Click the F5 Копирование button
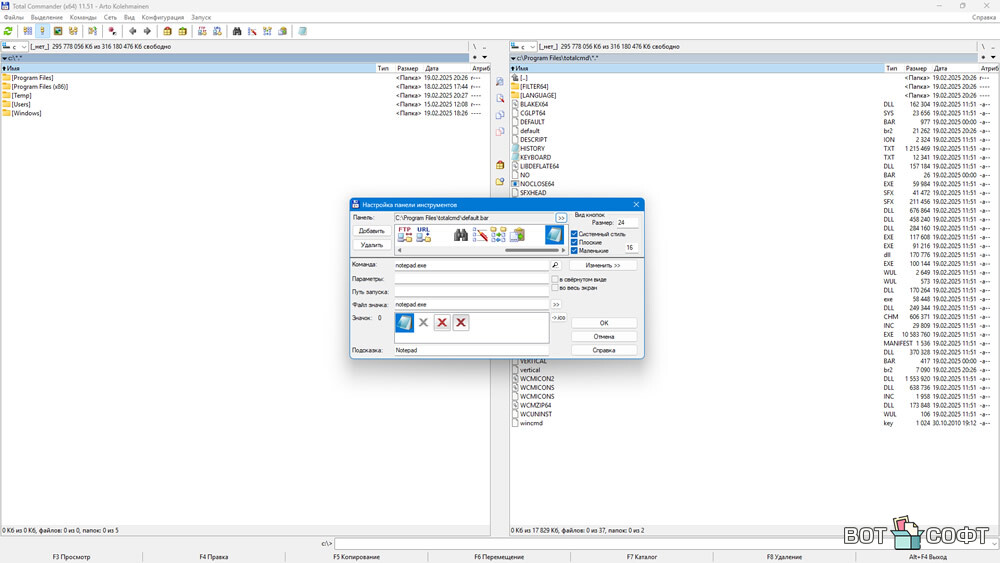The width and height of the screenshot is (1000, 563). [357, 557]
